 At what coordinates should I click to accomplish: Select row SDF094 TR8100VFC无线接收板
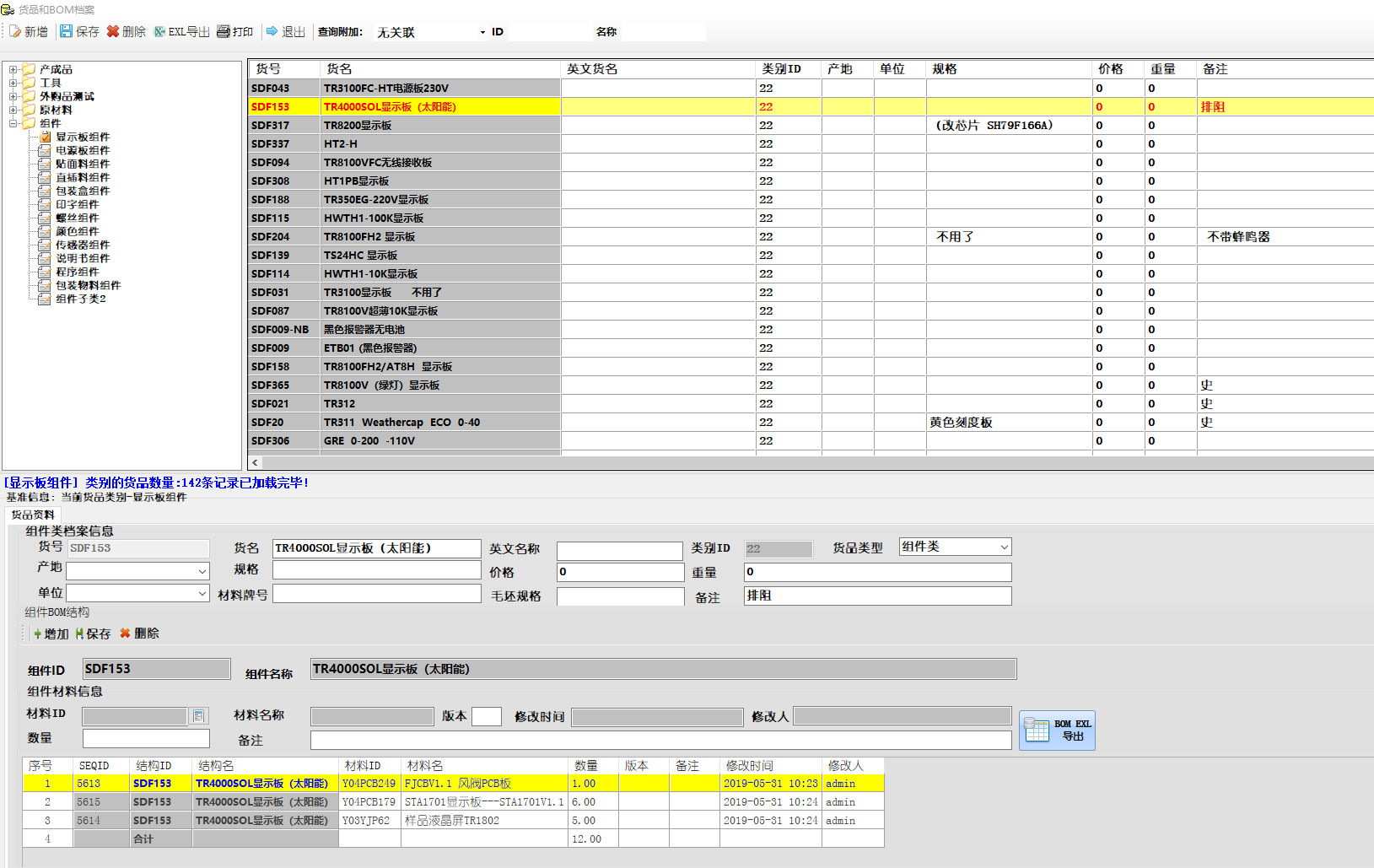tap(811, 162)
